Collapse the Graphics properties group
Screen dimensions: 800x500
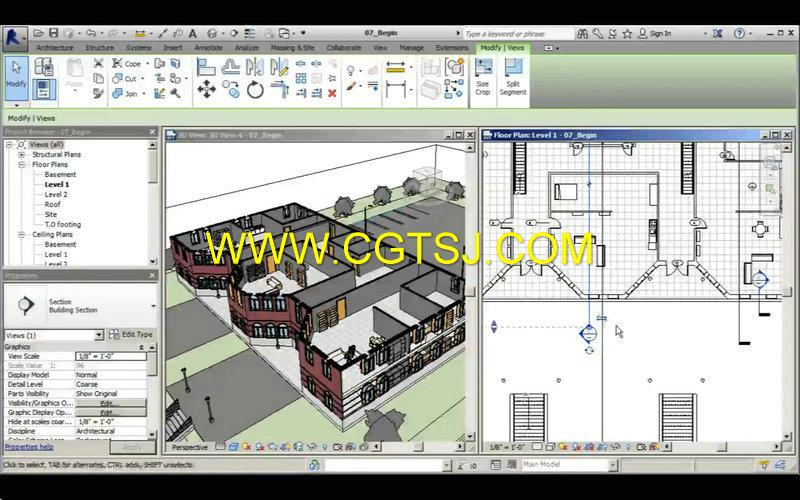click(x=141, y=347)
